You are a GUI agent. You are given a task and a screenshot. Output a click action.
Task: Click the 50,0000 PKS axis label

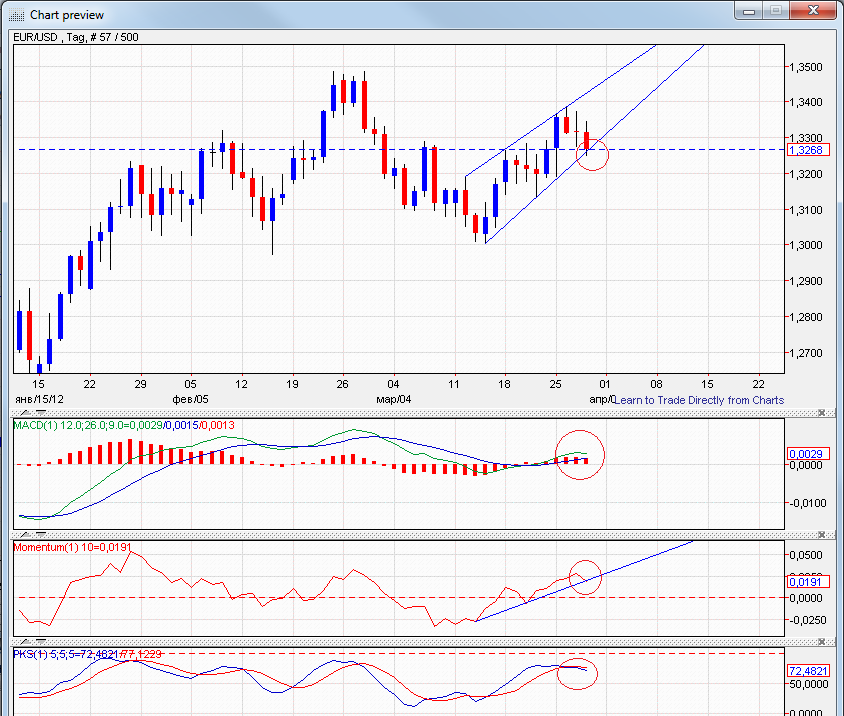coord(808,684)
